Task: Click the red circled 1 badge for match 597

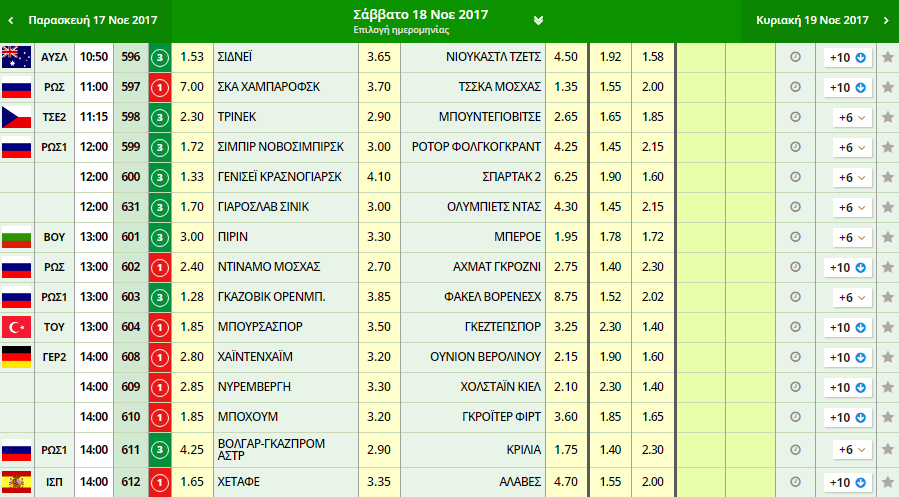Action: click(160, 88)
